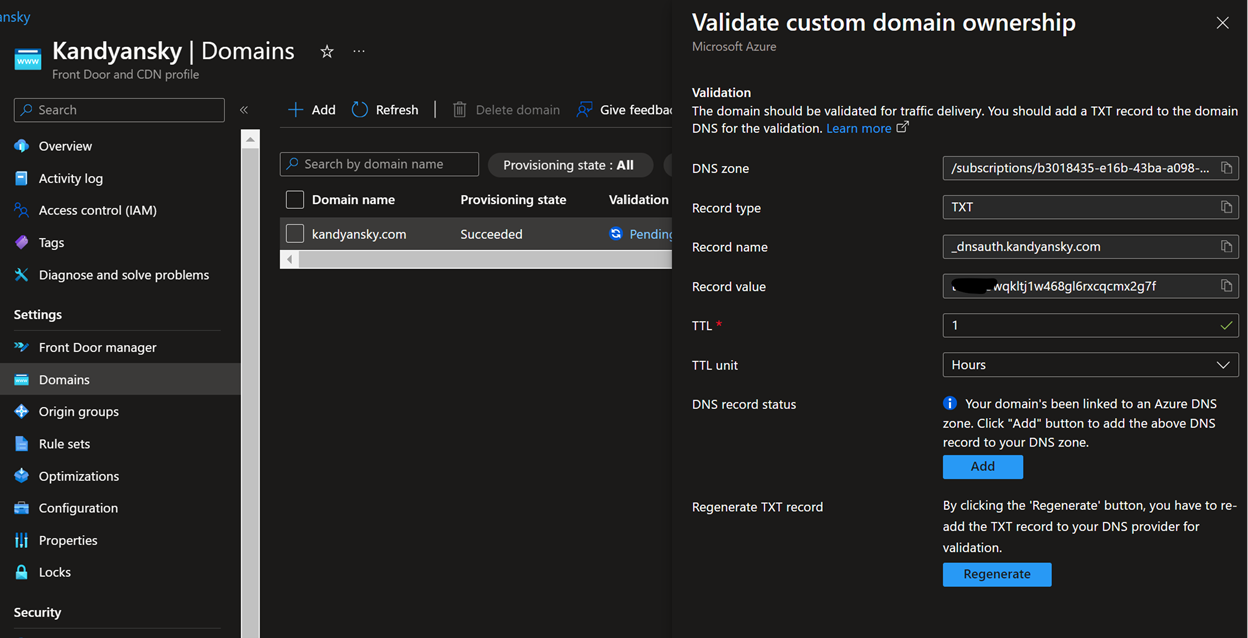Check the kandyansky.com row checkbox
This screenshot has width=1248, height=638.
295,234
